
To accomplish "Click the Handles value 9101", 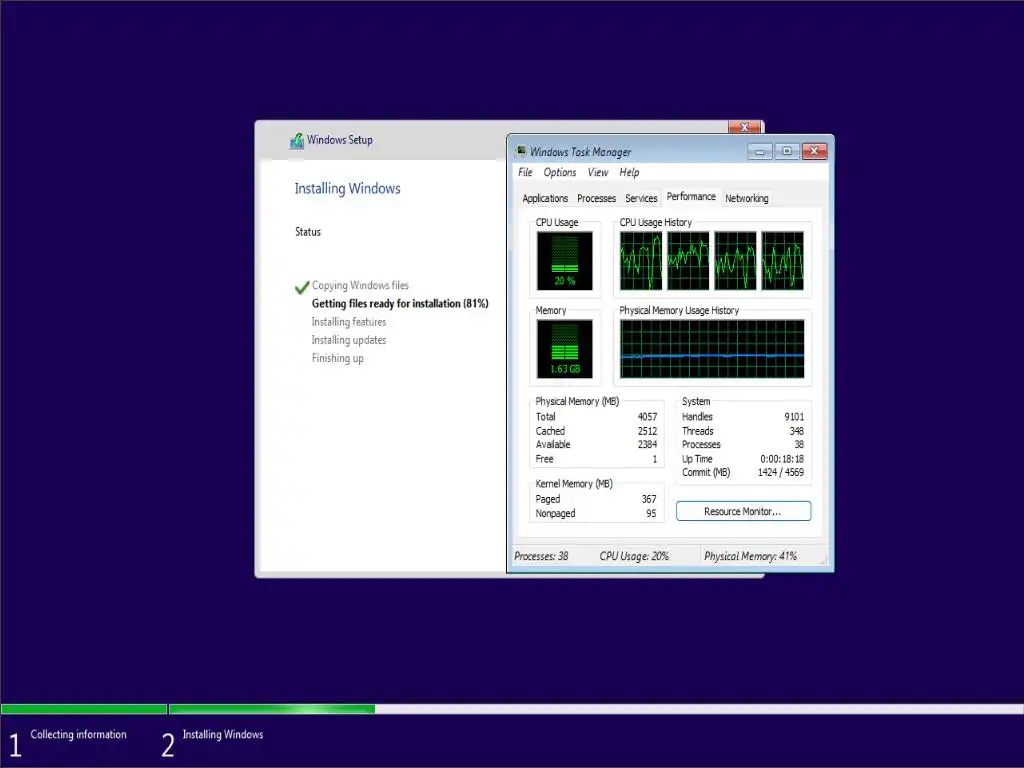I will tap(794, 417).
